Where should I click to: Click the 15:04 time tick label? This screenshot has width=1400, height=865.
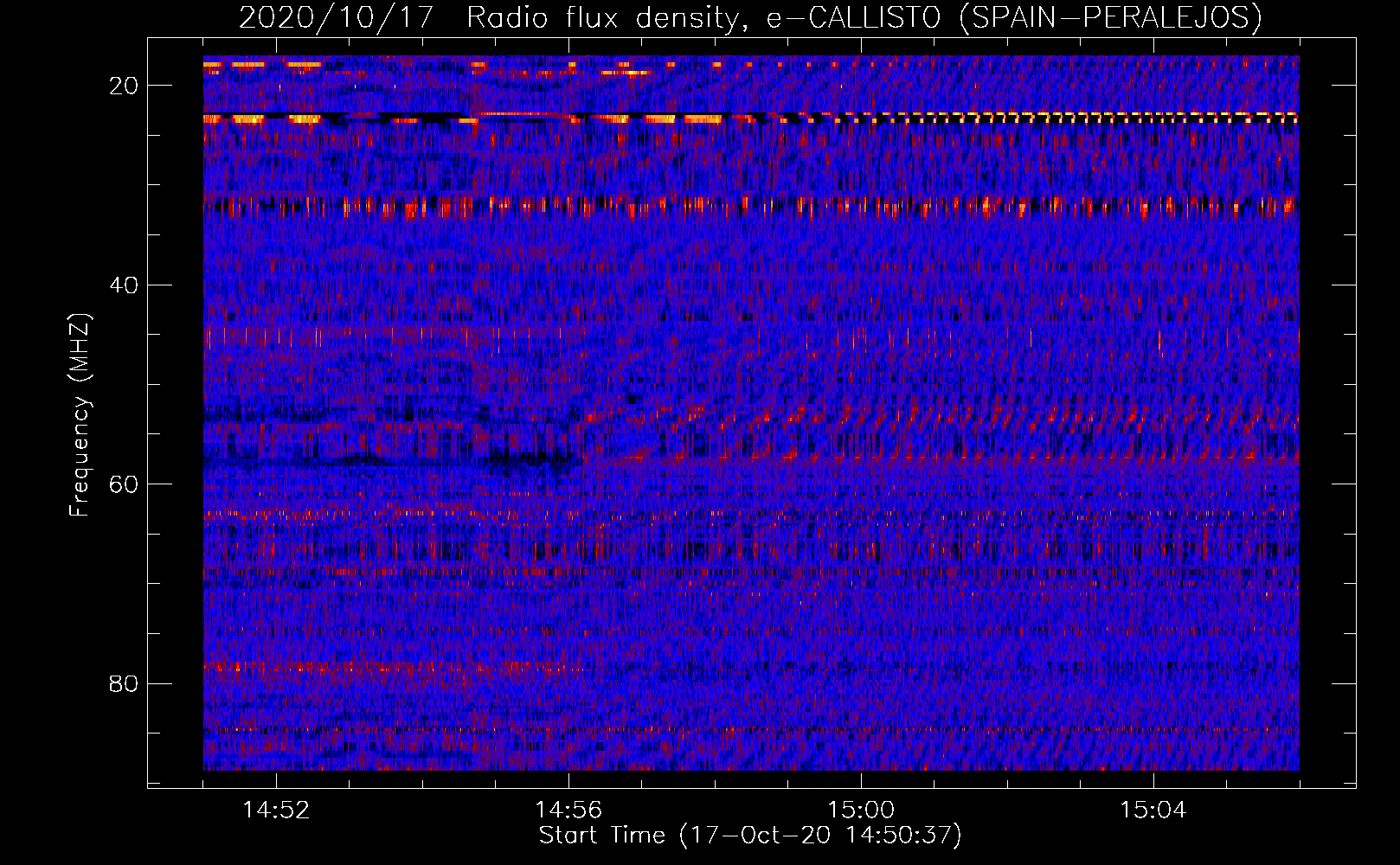coord(1153,811)
